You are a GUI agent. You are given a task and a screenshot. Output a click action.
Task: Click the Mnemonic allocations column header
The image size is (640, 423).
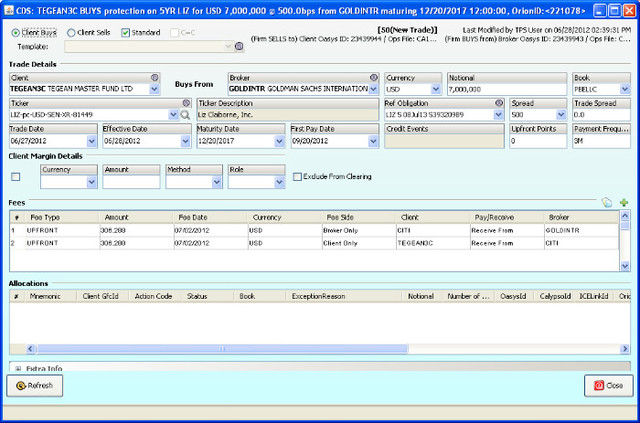(x=50, y=296)
